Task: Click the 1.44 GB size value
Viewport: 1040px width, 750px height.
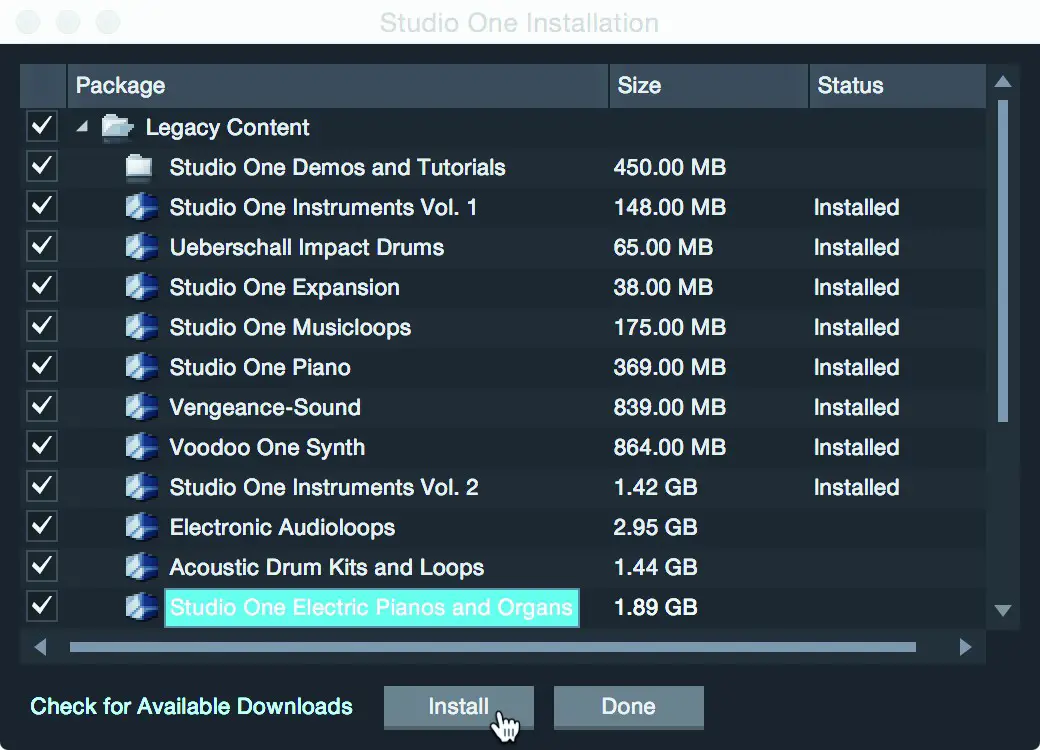Action: click(655, 567)
